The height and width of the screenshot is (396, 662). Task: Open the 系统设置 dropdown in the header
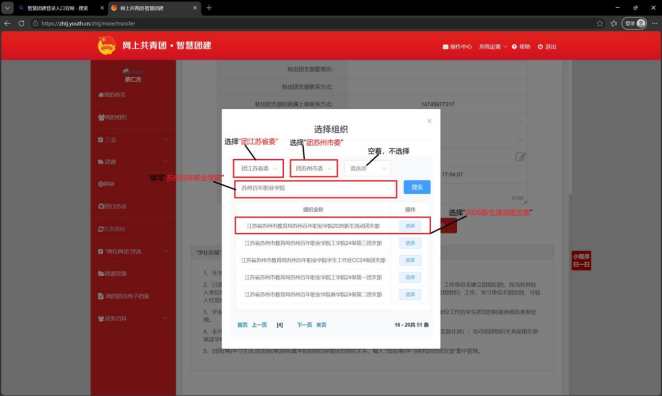coord(493,47)
